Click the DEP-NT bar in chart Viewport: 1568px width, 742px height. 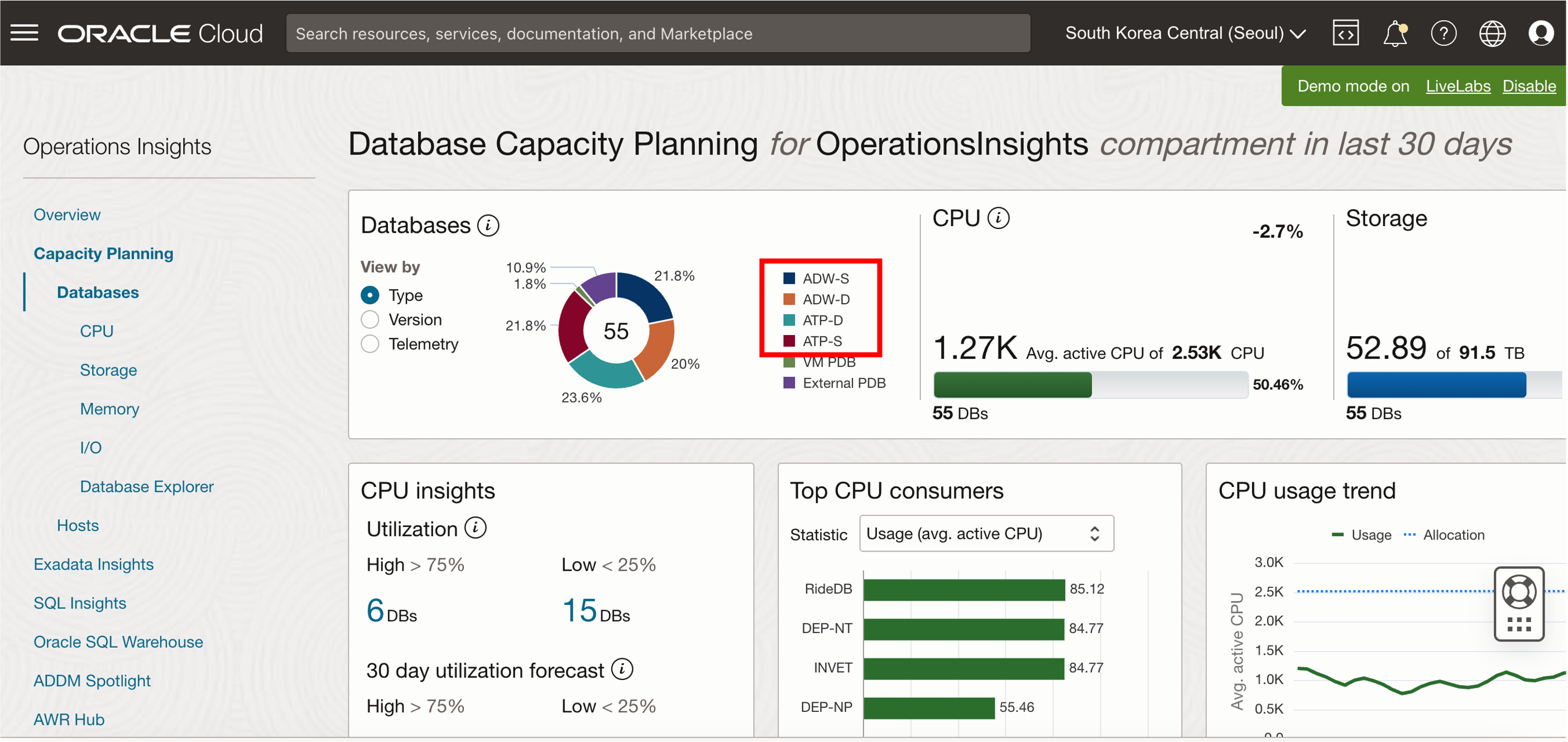pyautogui.click(x=963, y=629)
